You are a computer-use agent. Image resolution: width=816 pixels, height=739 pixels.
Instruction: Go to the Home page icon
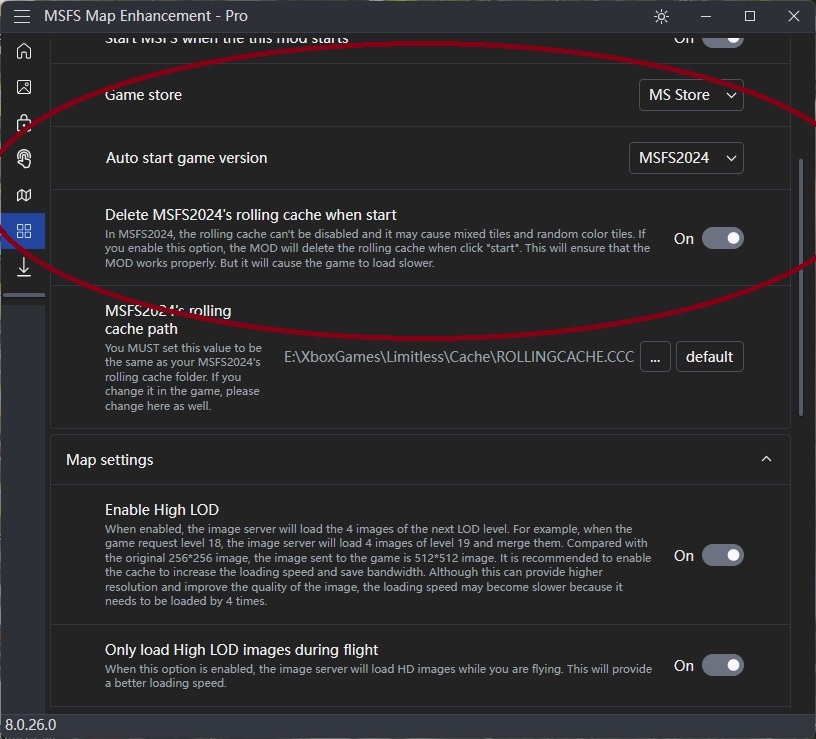click(x=24, y=51)
